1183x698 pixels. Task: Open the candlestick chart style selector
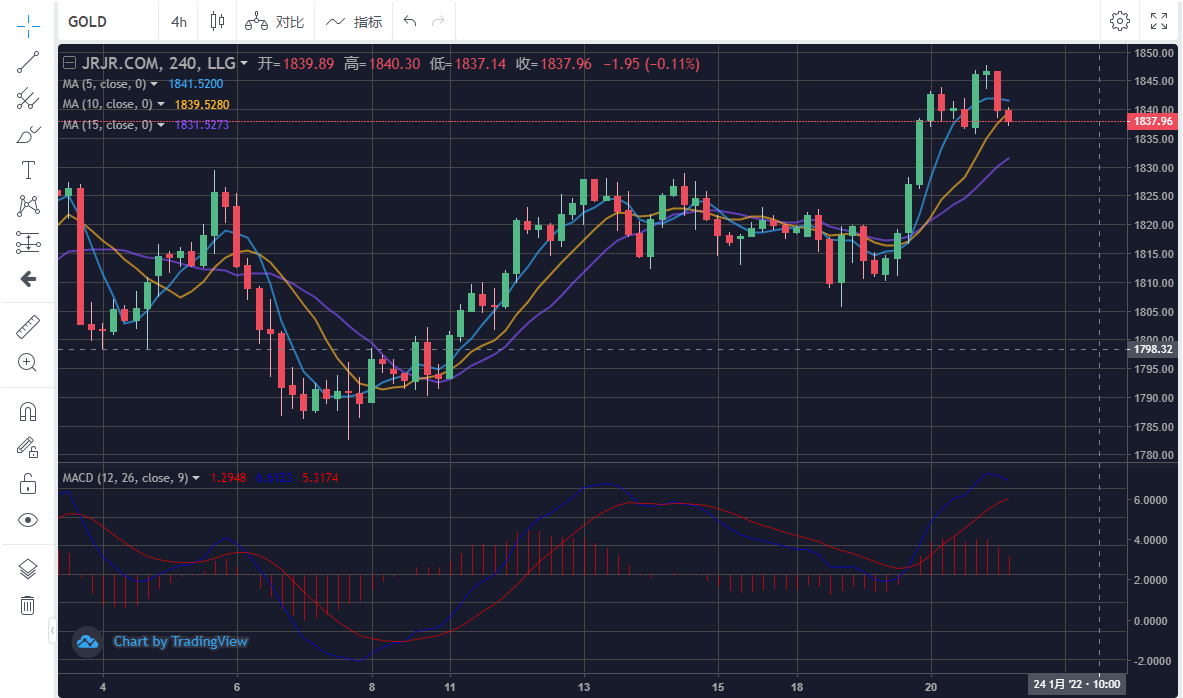[217, 21]
